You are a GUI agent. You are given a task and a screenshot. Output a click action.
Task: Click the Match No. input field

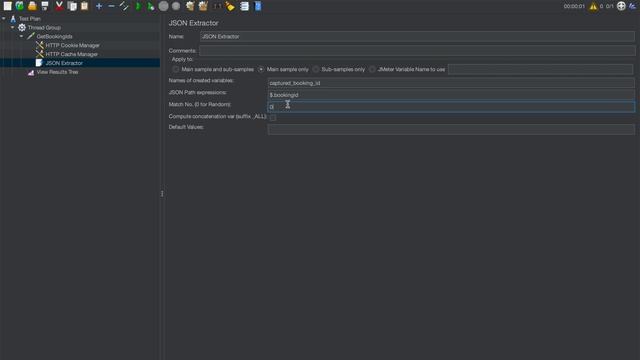451,107
